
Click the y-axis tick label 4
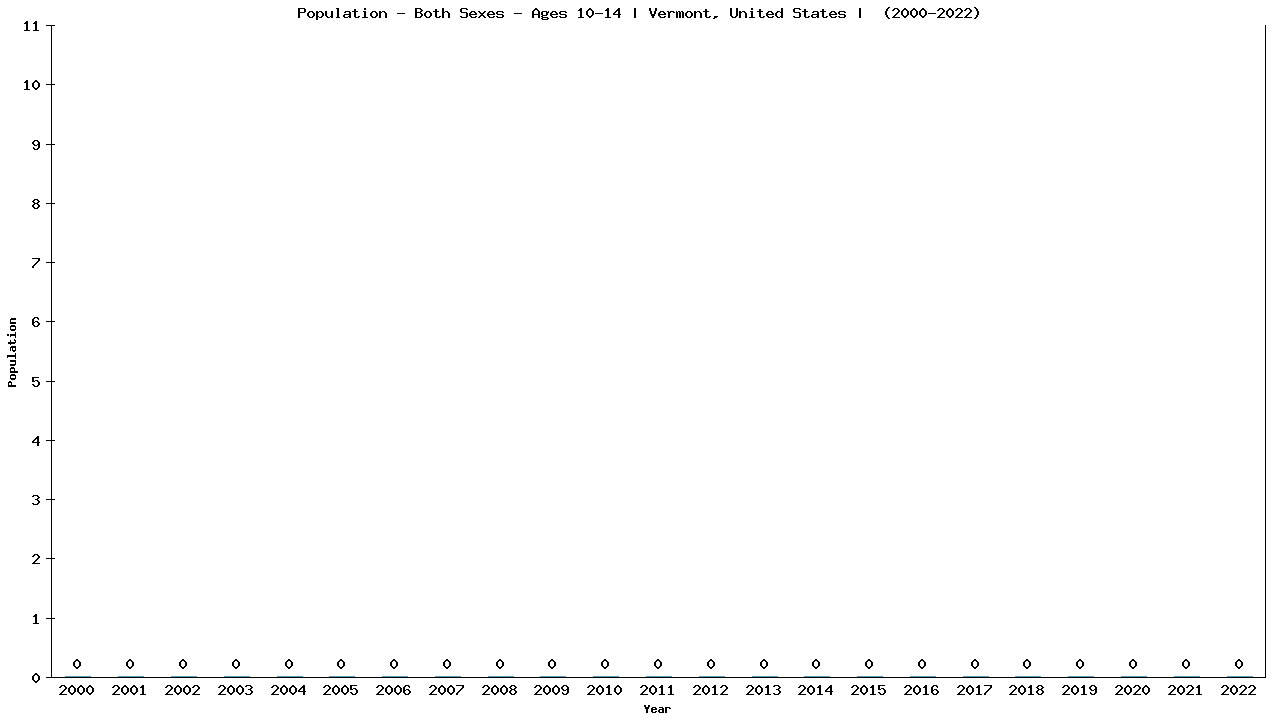coord(36,441)
